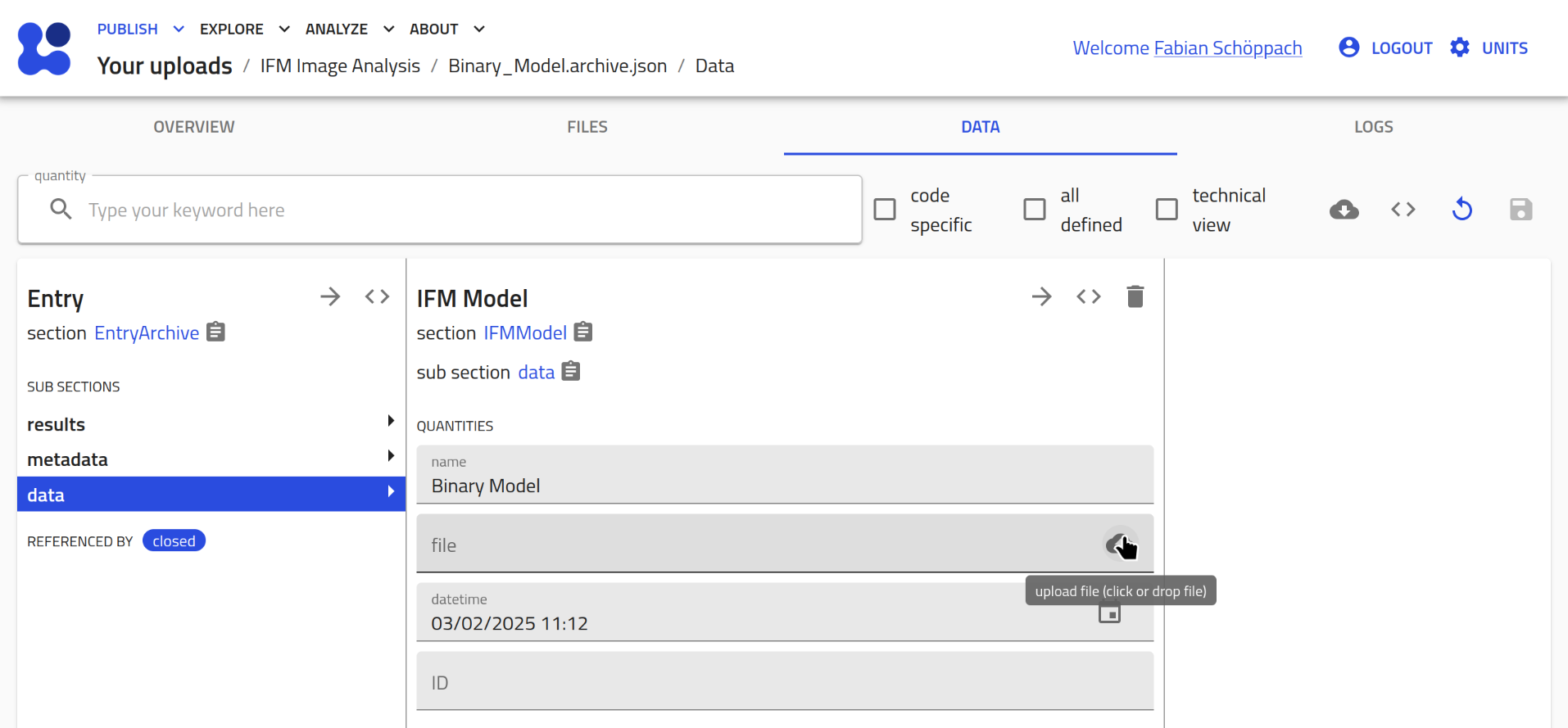Show raw code for the IFM Model section
This screenshot has width=1568, height=728.
tap(1088, 296)
